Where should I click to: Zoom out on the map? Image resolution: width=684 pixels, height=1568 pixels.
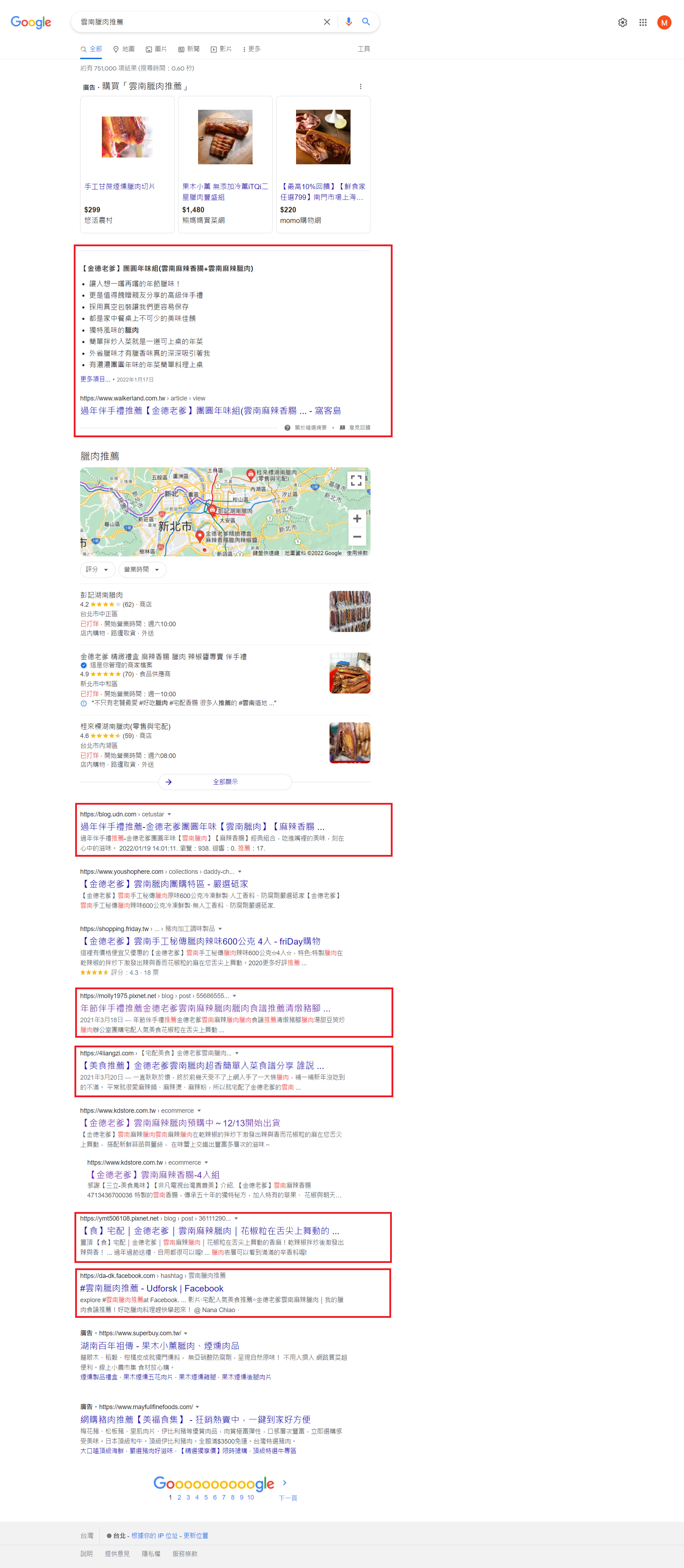pos(357,536)
